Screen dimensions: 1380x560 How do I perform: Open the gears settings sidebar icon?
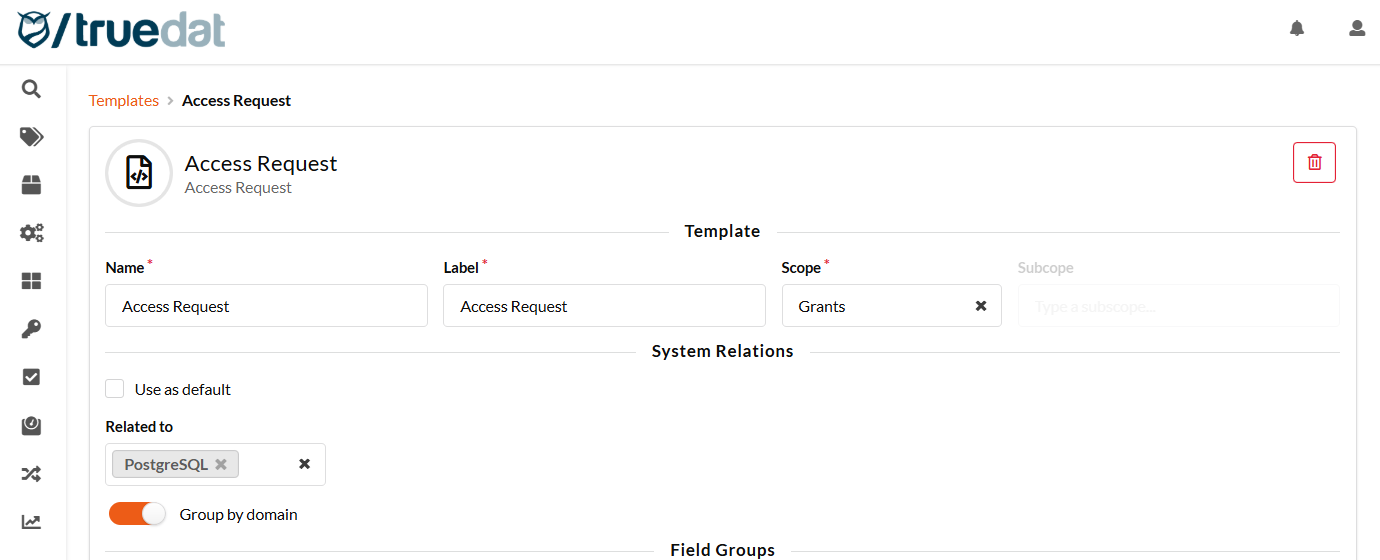pyautogui.click(x=31, y=233)
